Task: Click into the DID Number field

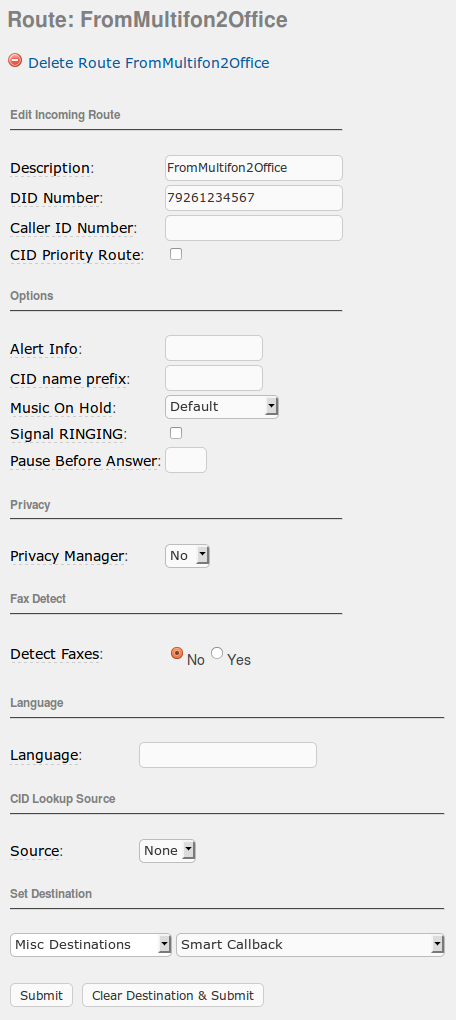Action: click(x=254, y=198)
